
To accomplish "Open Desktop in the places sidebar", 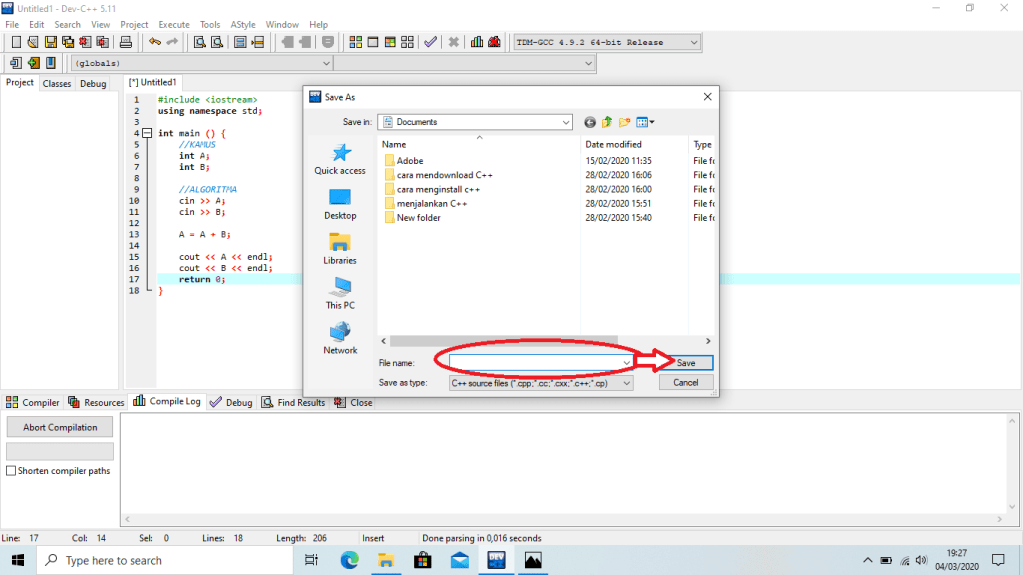I will (x=340, y=198).
